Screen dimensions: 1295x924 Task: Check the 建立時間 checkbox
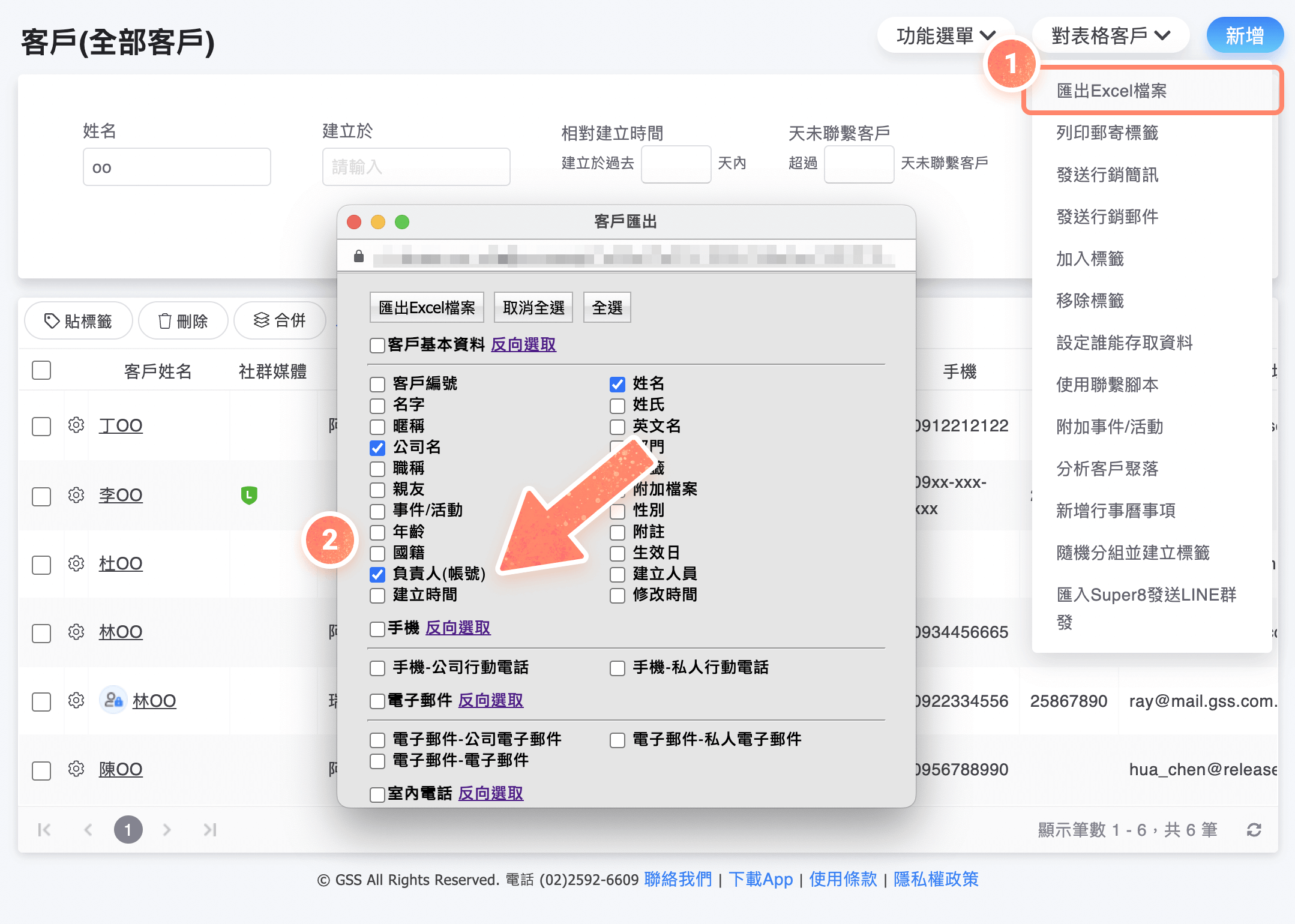[377, 595]
